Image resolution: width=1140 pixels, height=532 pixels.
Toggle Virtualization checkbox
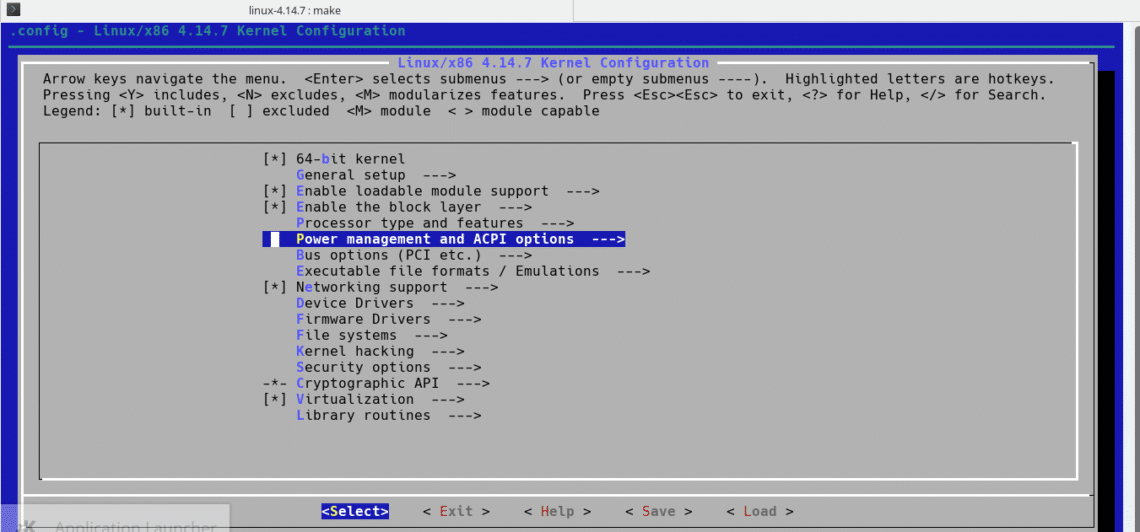(275, 400)
